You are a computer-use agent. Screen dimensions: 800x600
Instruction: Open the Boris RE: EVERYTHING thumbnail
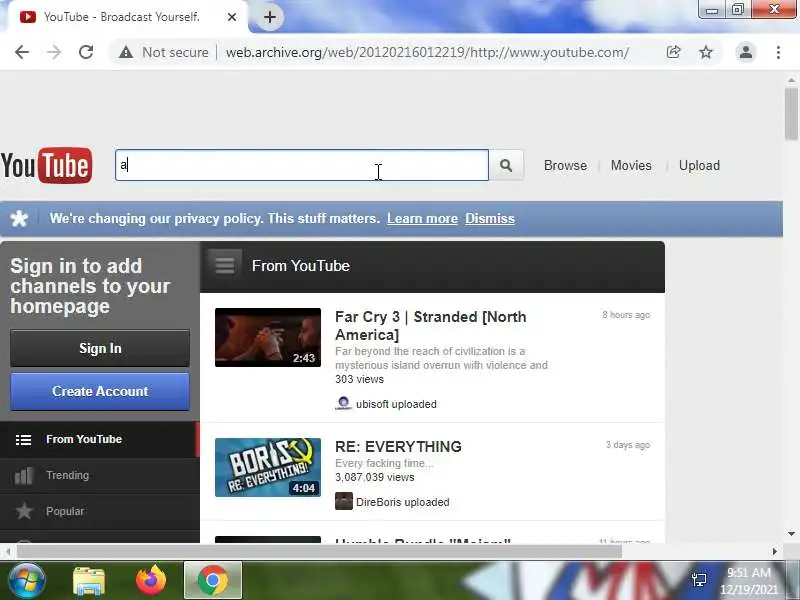pos(268,467)
